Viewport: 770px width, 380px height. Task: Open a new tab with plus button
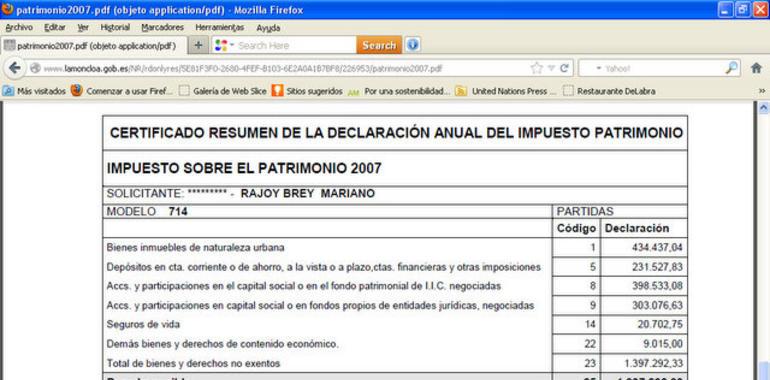click(198, 45)
